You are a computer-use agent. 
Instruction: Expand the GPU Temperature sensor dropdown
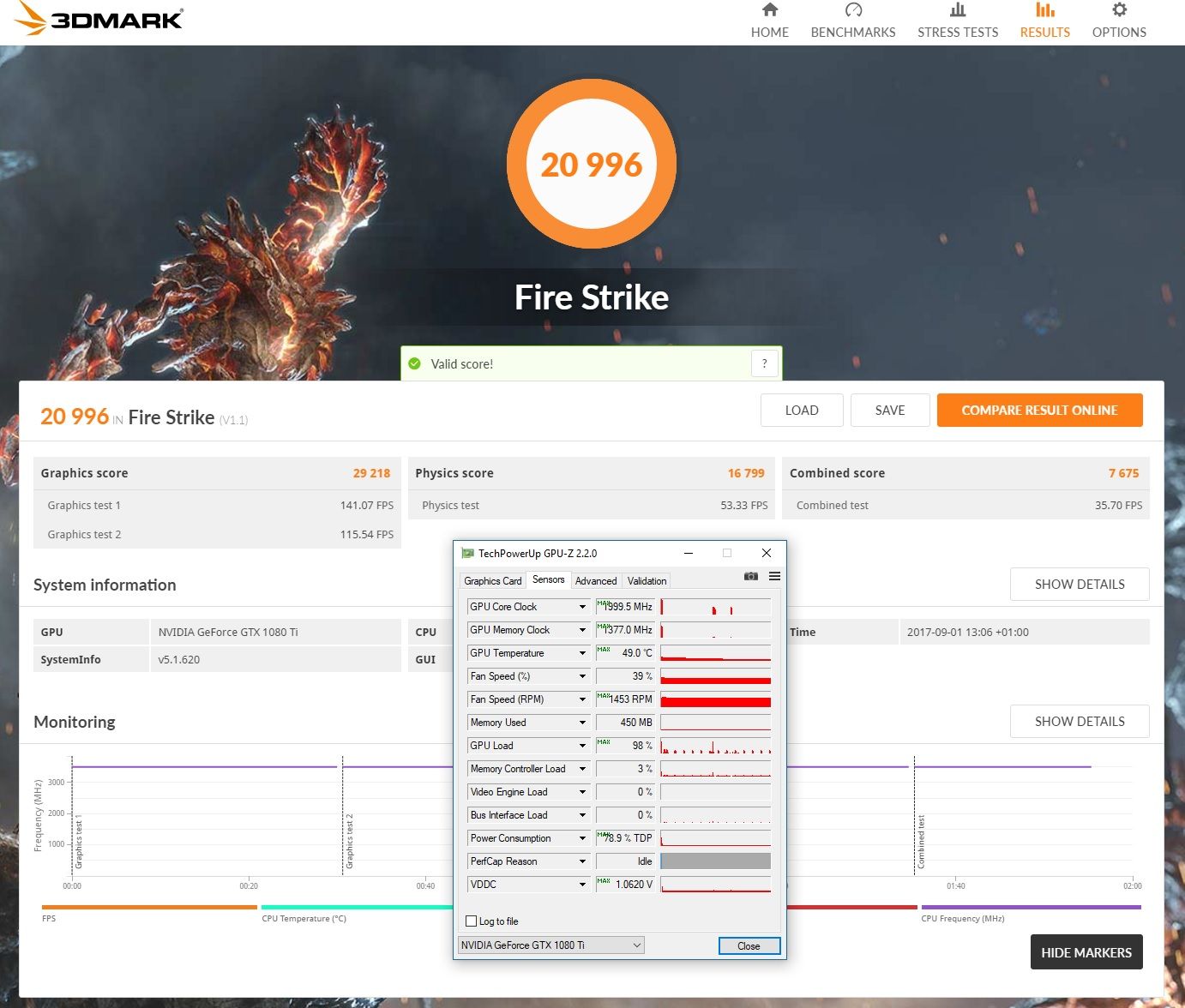582,653
